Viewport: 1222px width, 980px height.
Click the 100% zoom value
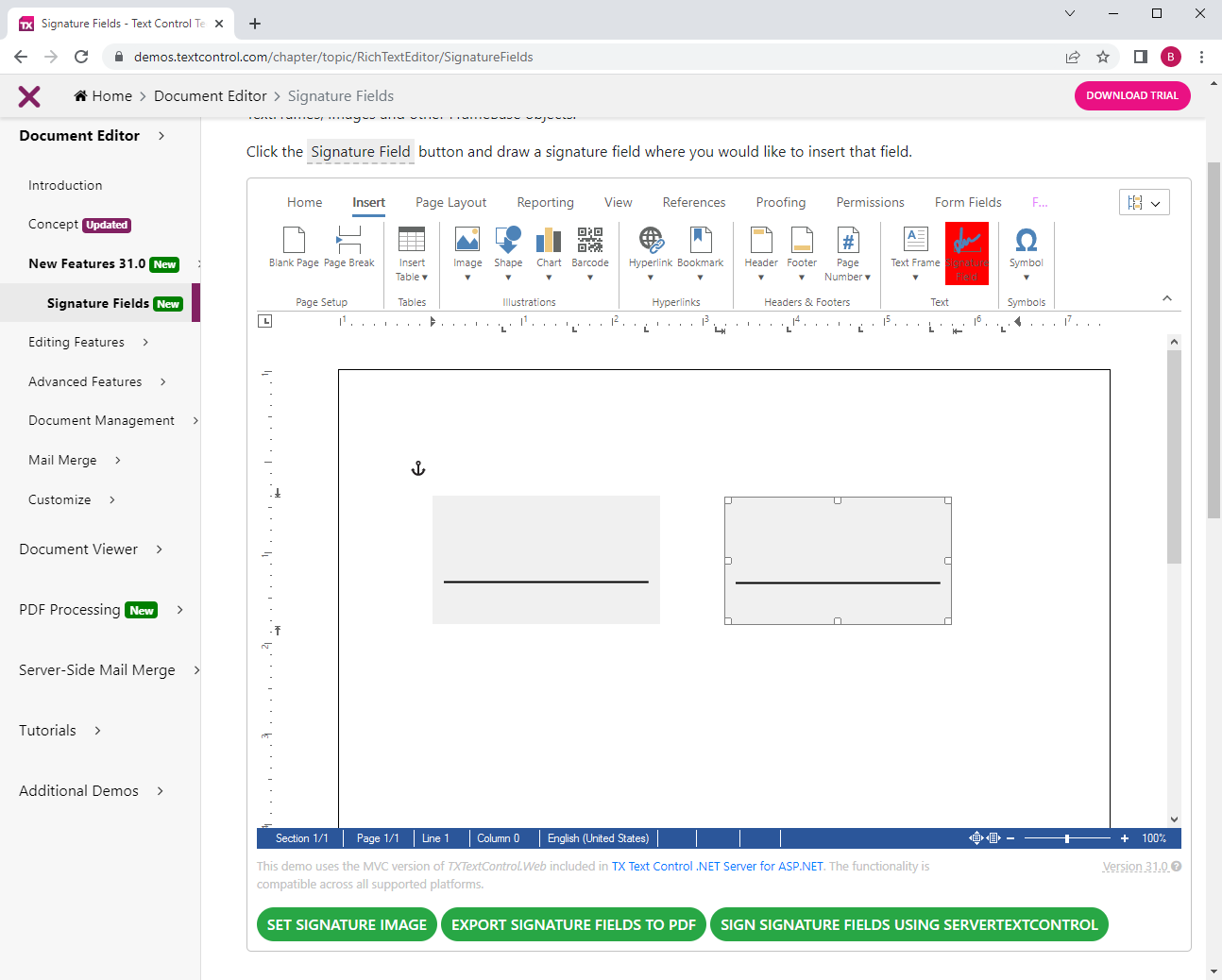pos(1154,838)
